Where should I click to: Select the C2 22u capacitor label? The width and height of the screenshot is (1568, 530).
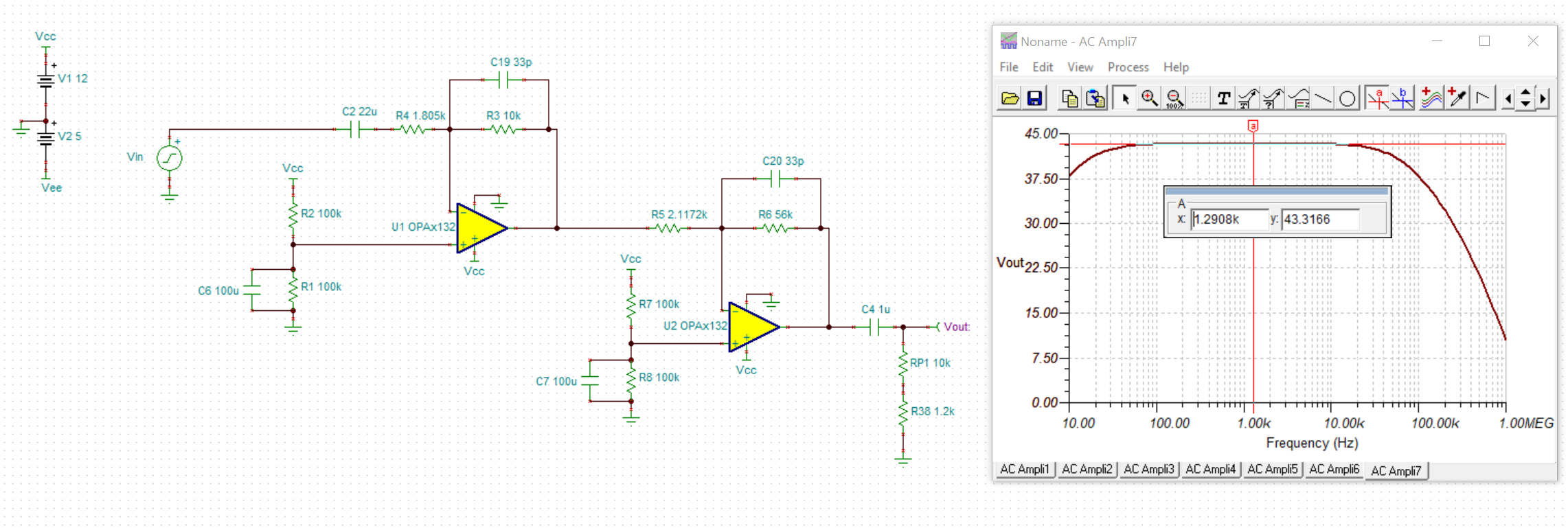tap(360, 111)
